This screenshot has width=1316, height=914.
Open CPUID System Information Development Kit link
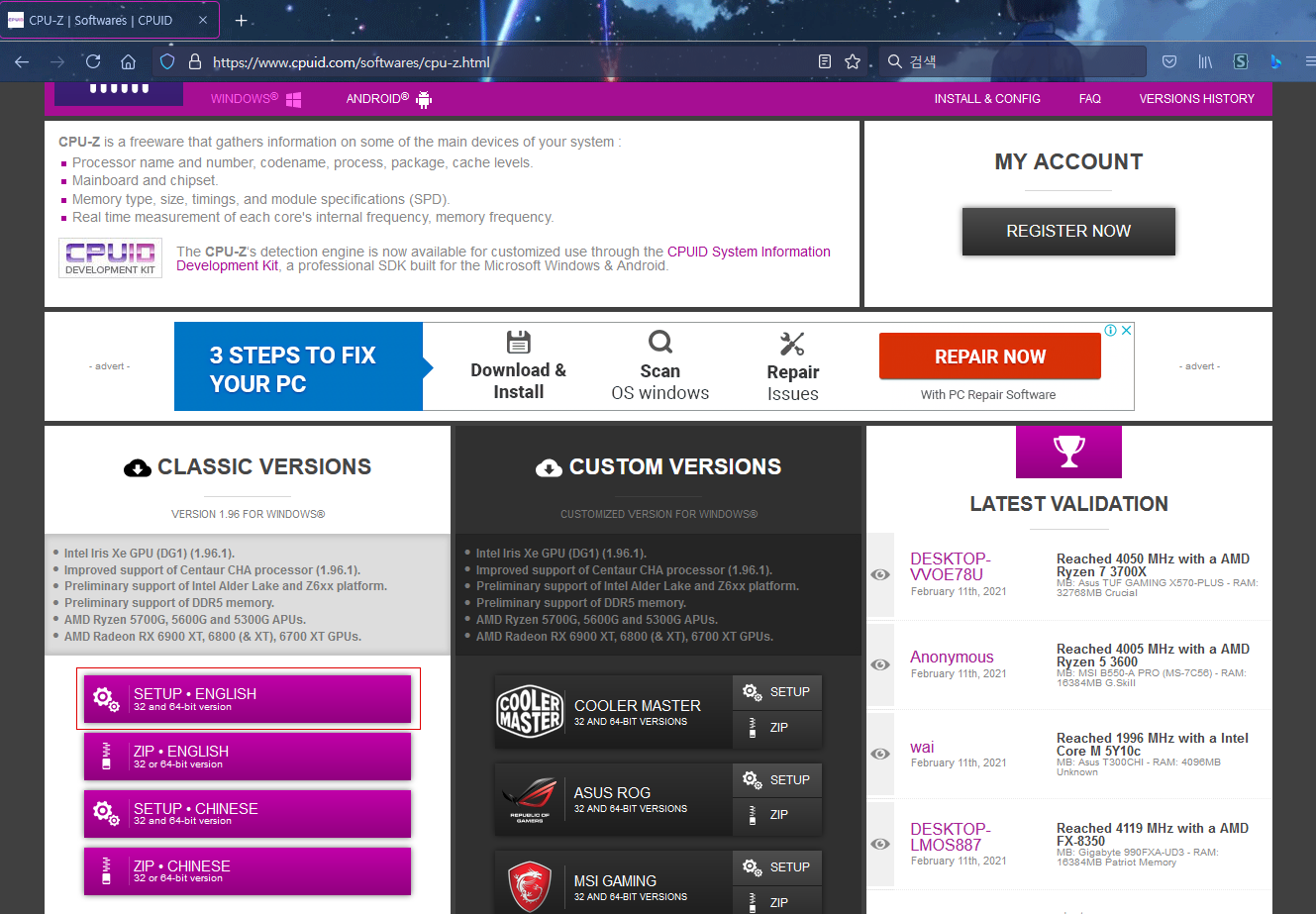click(x=504, y=258)
